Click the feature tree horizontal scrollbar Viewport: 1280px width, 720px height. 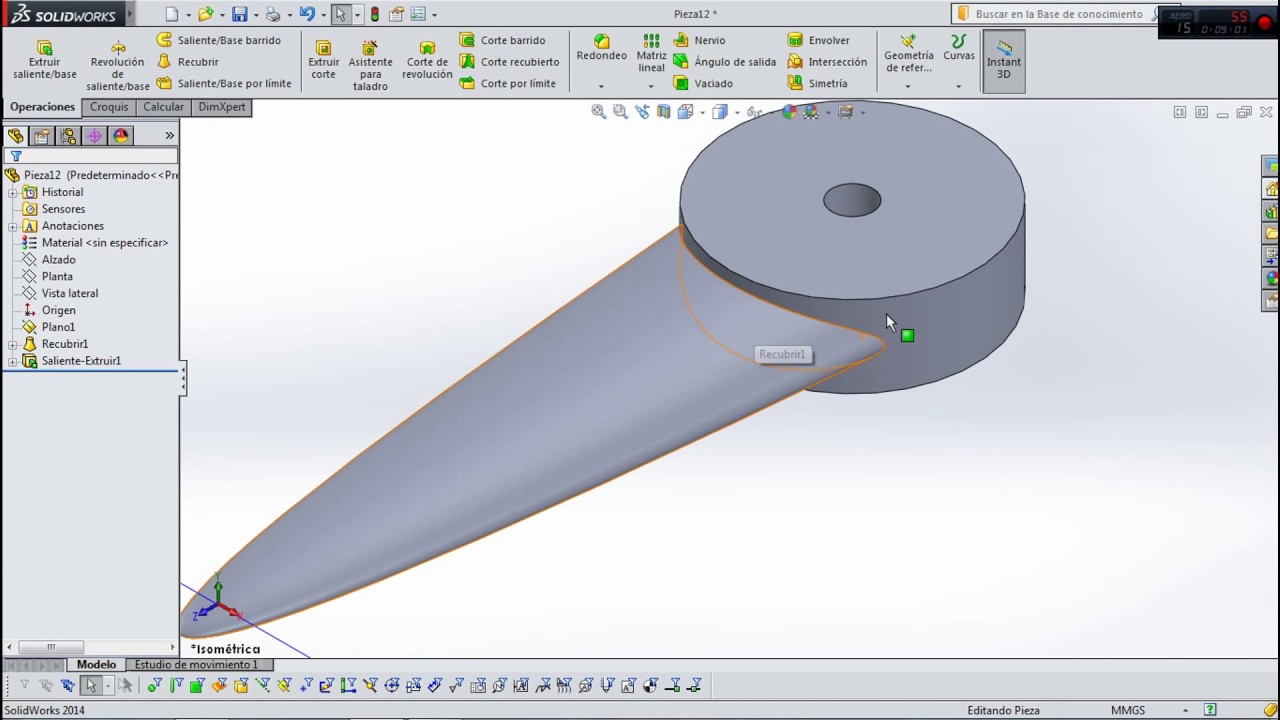coord(91,647)
